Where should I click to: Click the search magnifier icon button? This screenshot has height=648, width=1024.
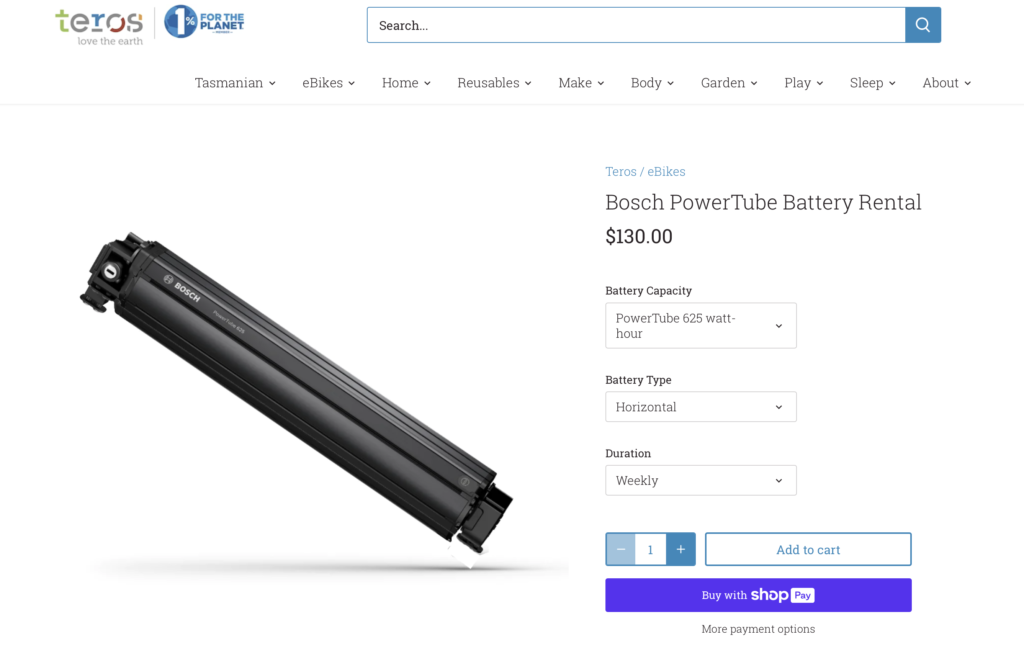pos(923,25)
